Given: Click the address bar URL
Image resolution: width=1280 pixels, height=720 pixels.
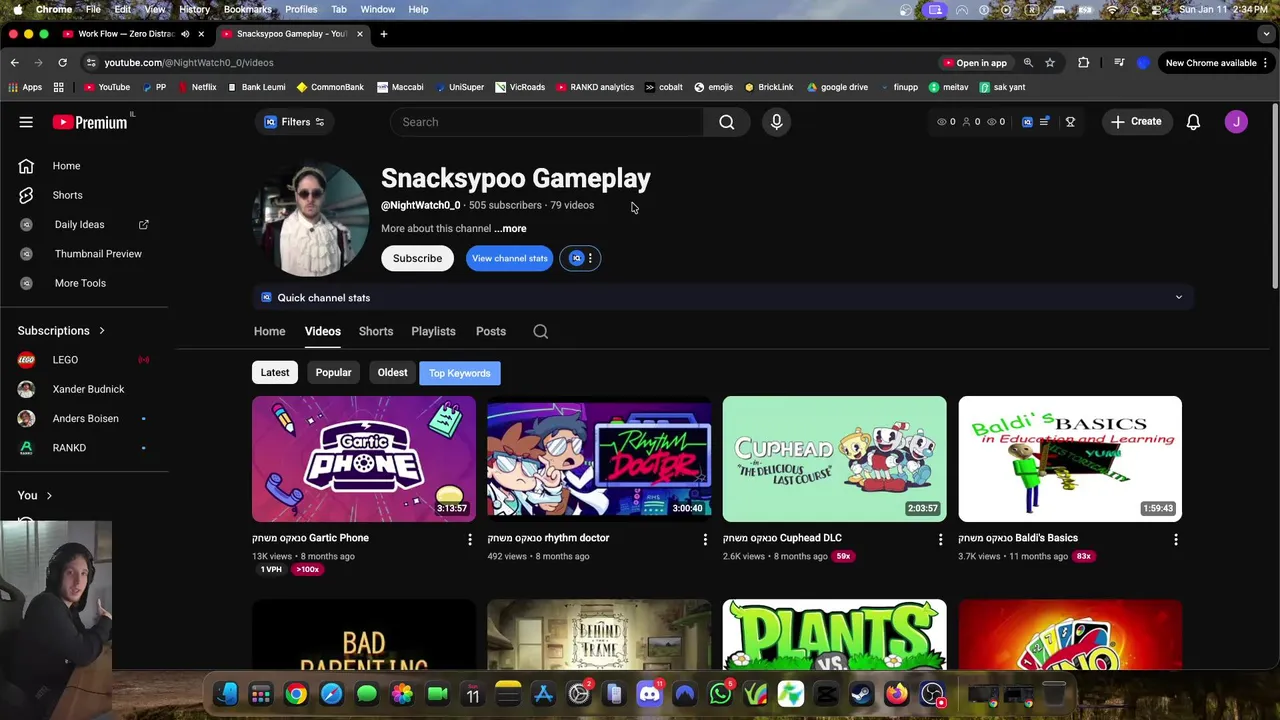Looking at the screenshot, I should 189,63.
